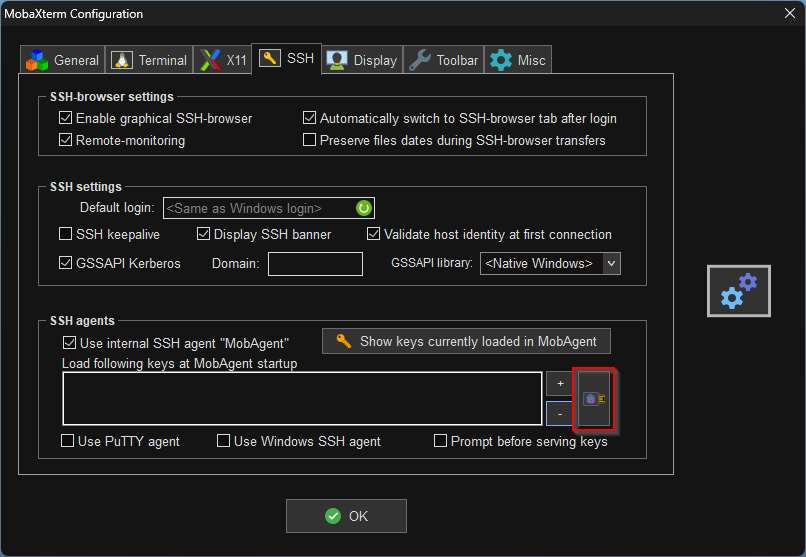
Task: Click the blue gears settings icon
Action: 739,291
